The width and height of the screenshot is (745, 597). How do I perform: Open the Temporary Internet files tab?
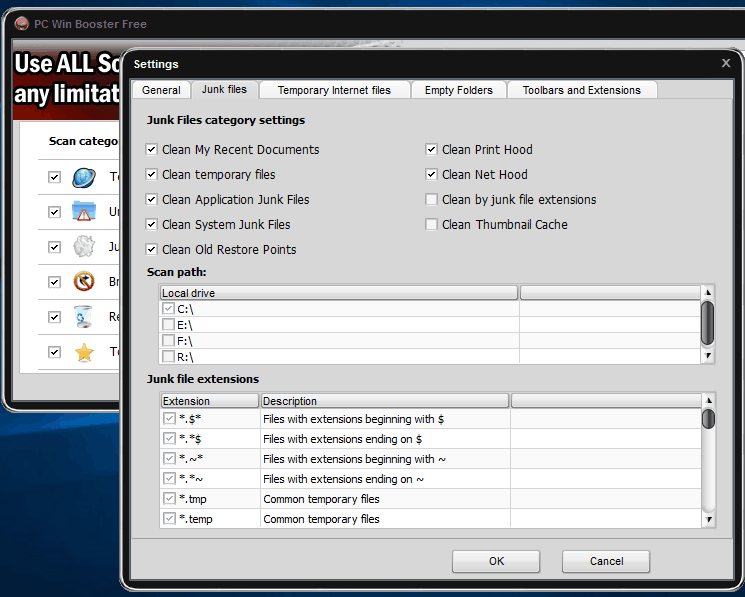(x=334, y=90)
